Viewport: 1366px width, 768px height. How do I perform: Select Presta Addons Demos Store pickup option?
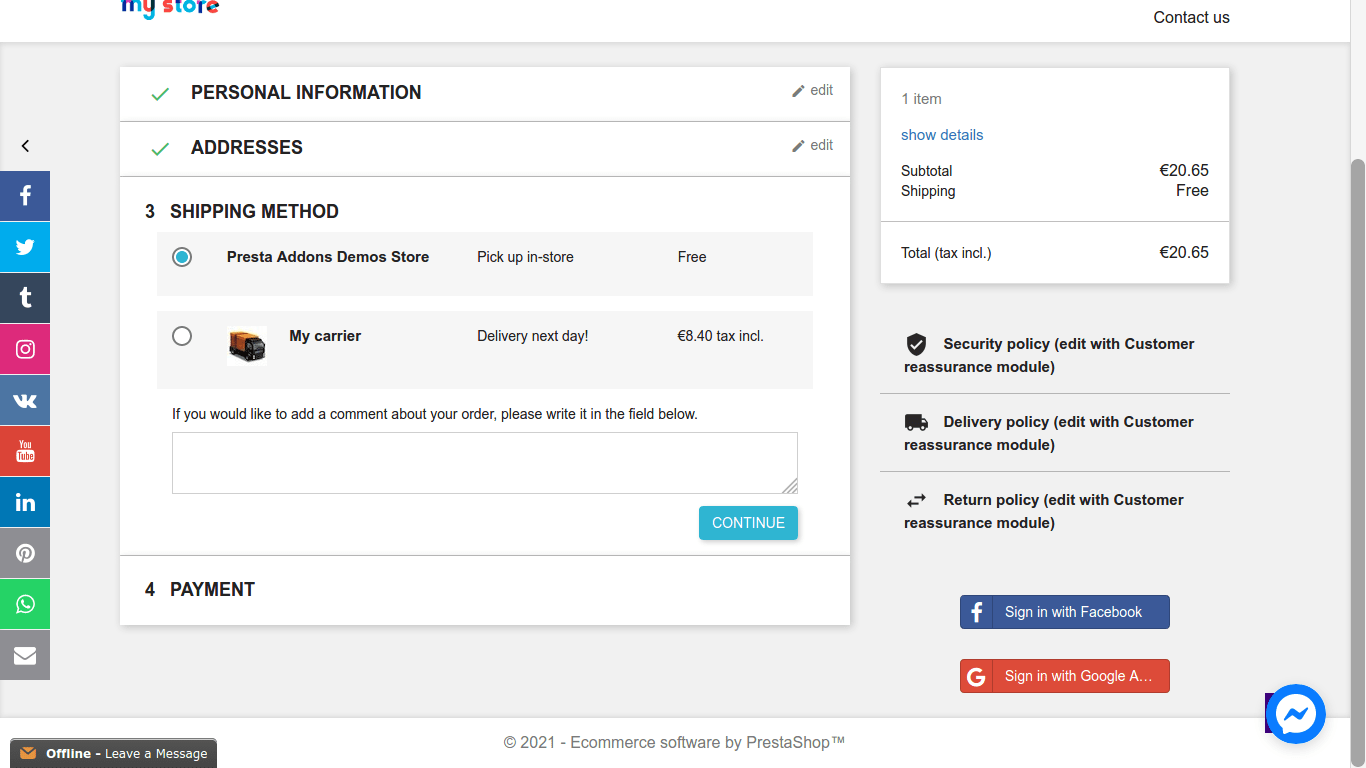pyautogui.click(x=182, y=257)
